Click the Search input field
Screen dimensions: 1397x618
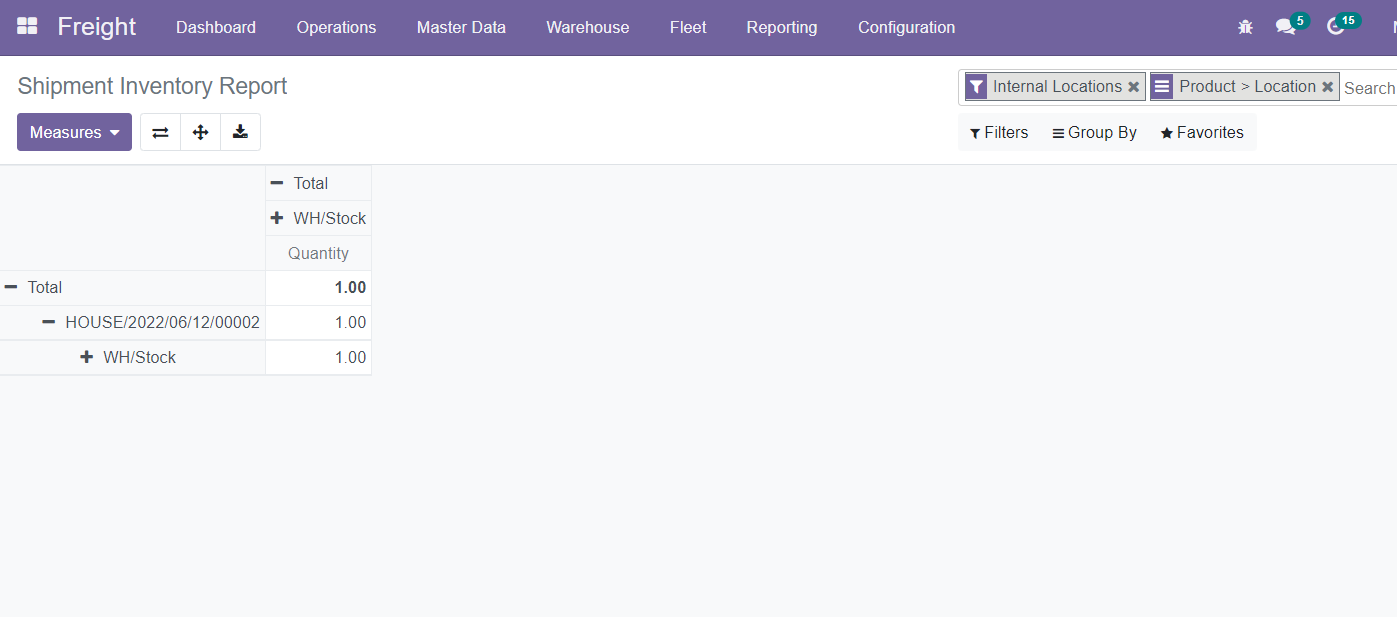coord(1368,88)
